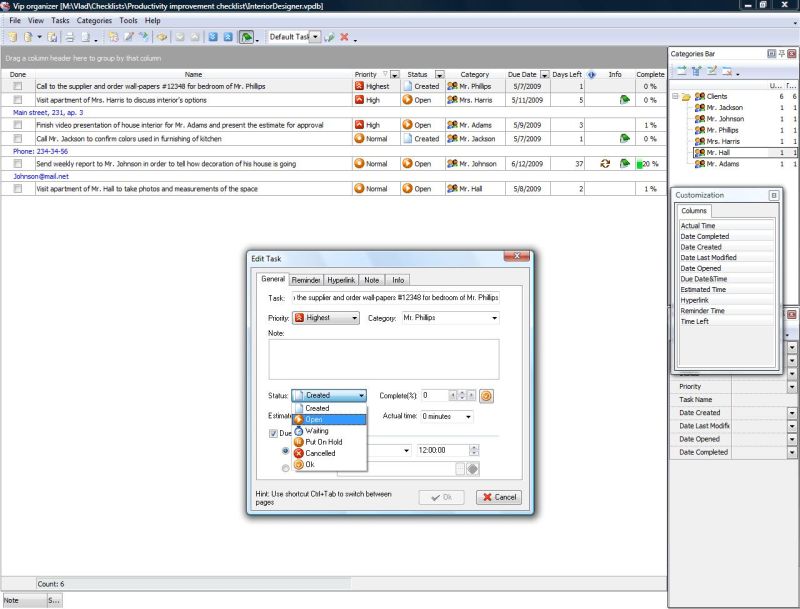Toggle the Due date checkbox in Edit Task
Viewport: 800px width, 609px height.
(274, 433)
